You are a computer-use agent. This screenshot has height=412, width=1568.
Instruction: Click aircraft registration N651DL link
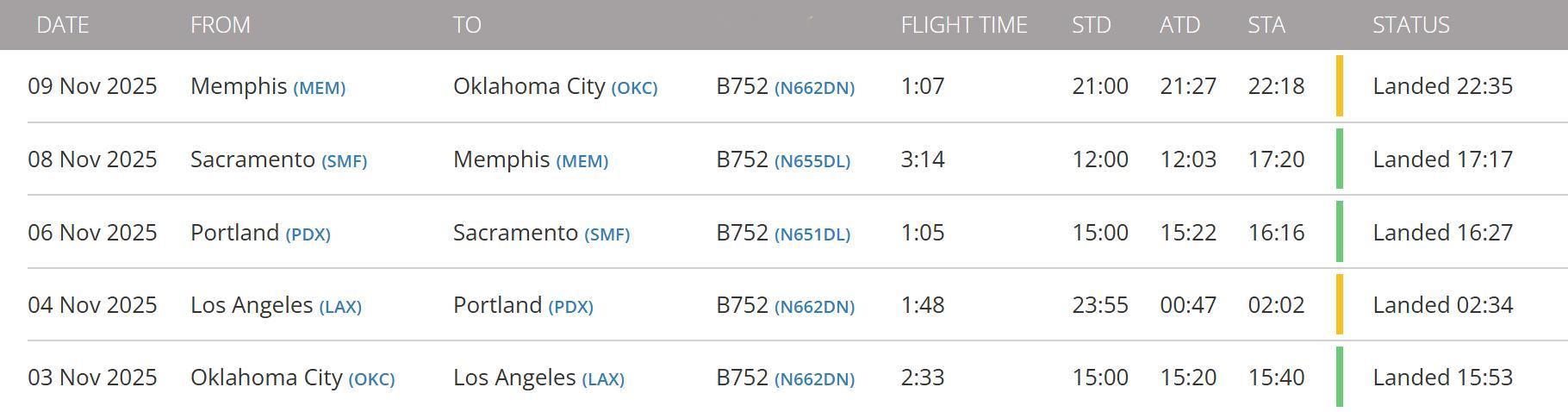tap(812, 234)
